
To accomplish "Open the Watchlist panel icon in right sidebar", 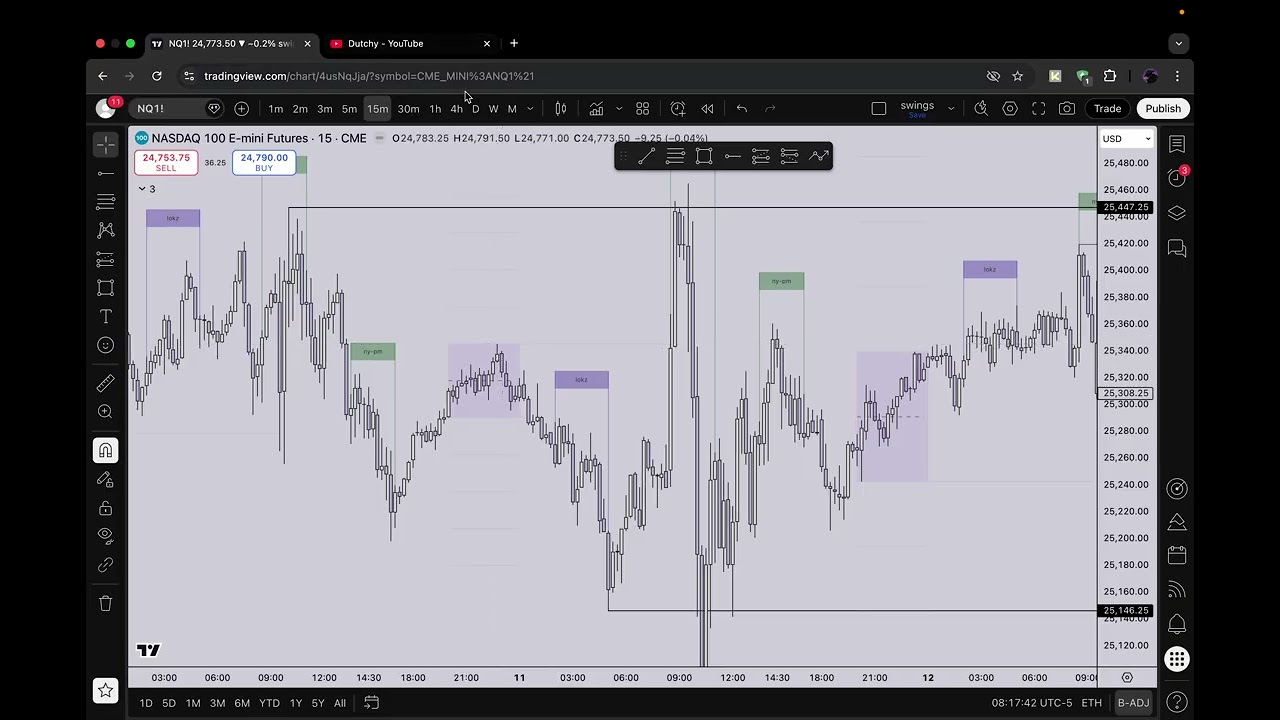I will [x=1177, y=145].
